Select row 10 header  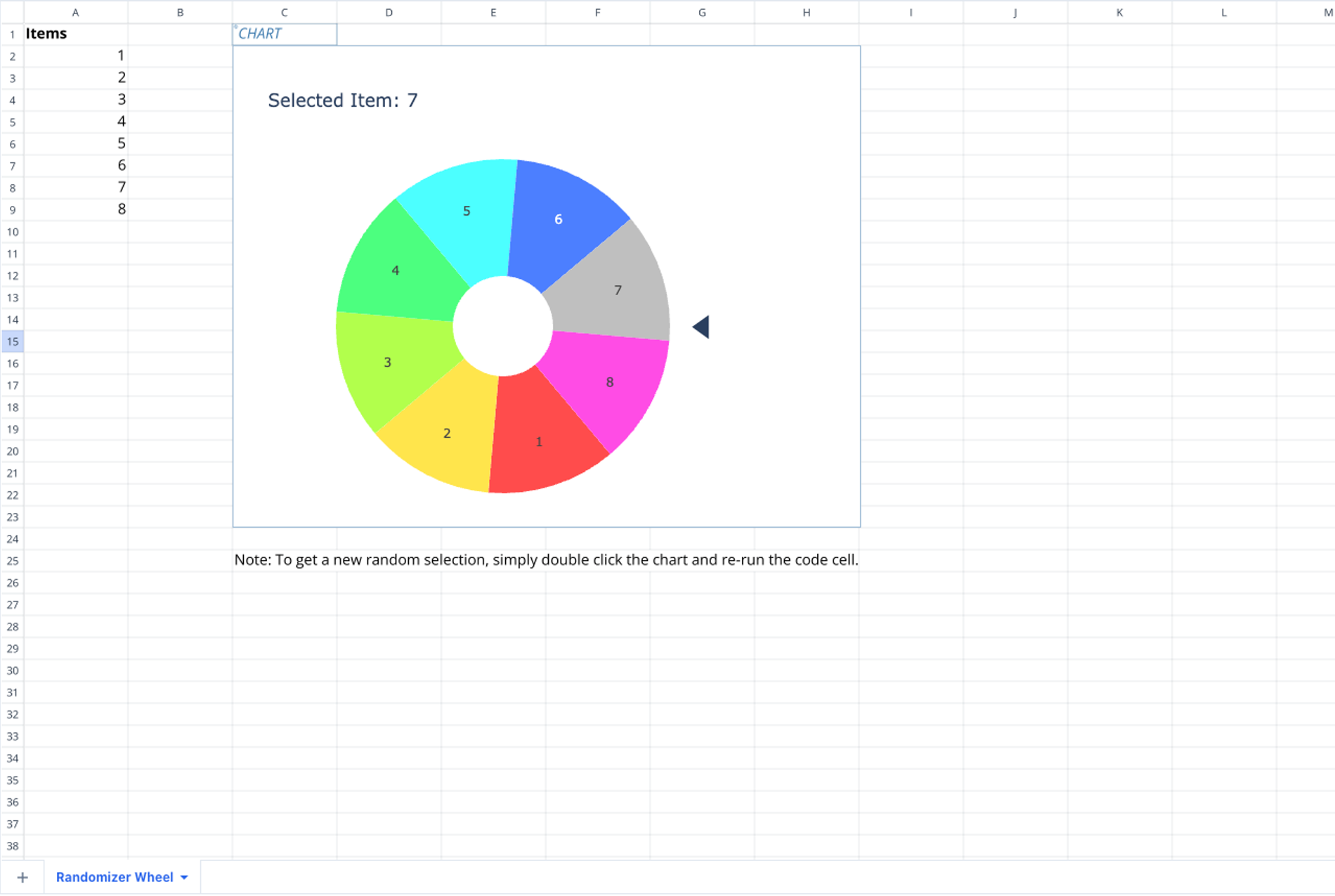(13, 232)
